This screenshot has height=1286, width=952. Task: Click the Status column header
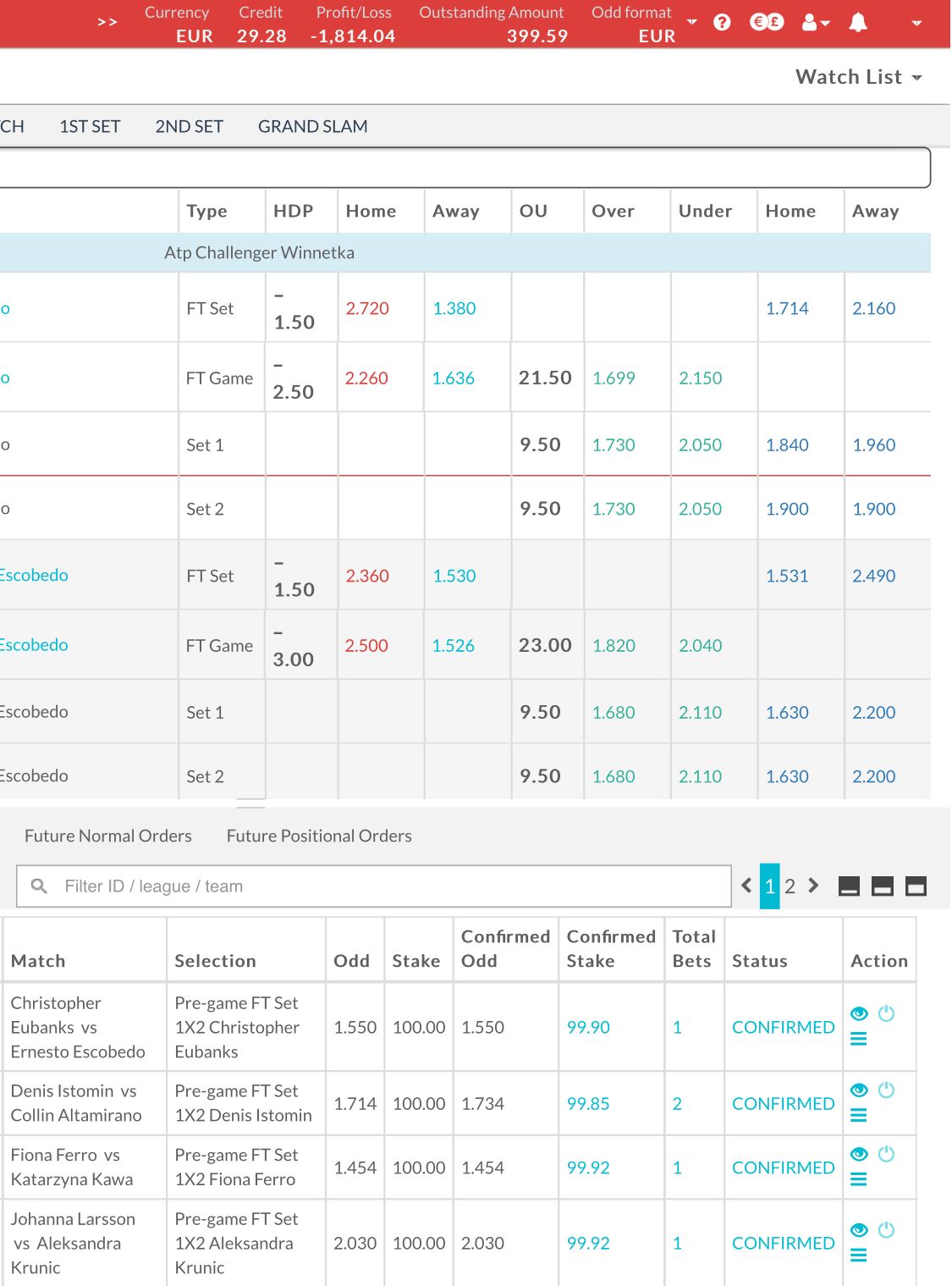(759, 961)
